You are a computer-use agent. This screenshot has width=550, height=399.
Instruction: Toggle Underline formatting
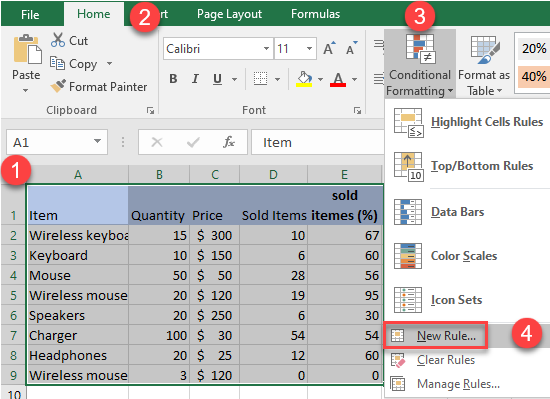click(217, 79)
